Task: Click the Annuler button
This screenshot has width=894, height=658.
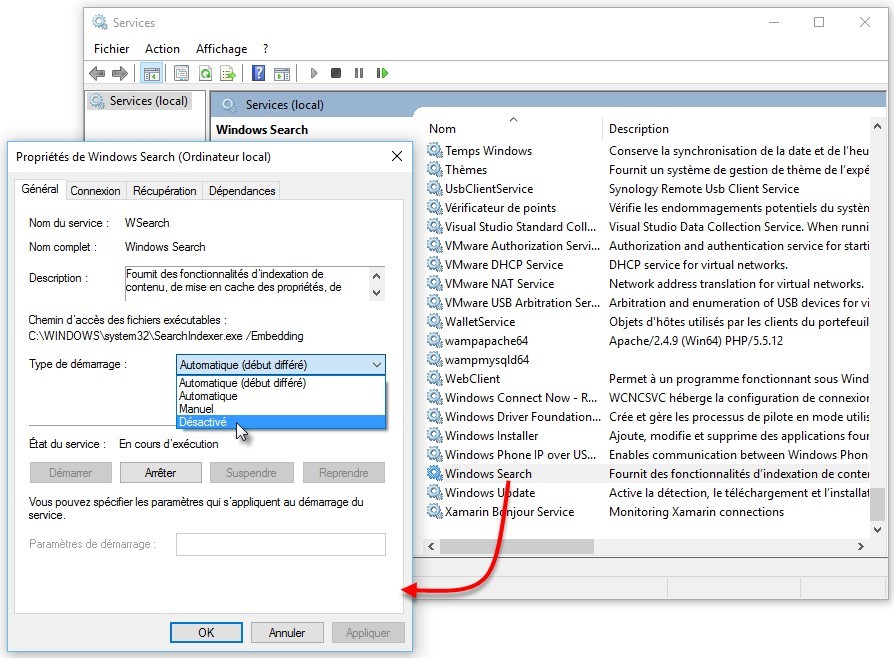Action: click(x=287, y=632)
